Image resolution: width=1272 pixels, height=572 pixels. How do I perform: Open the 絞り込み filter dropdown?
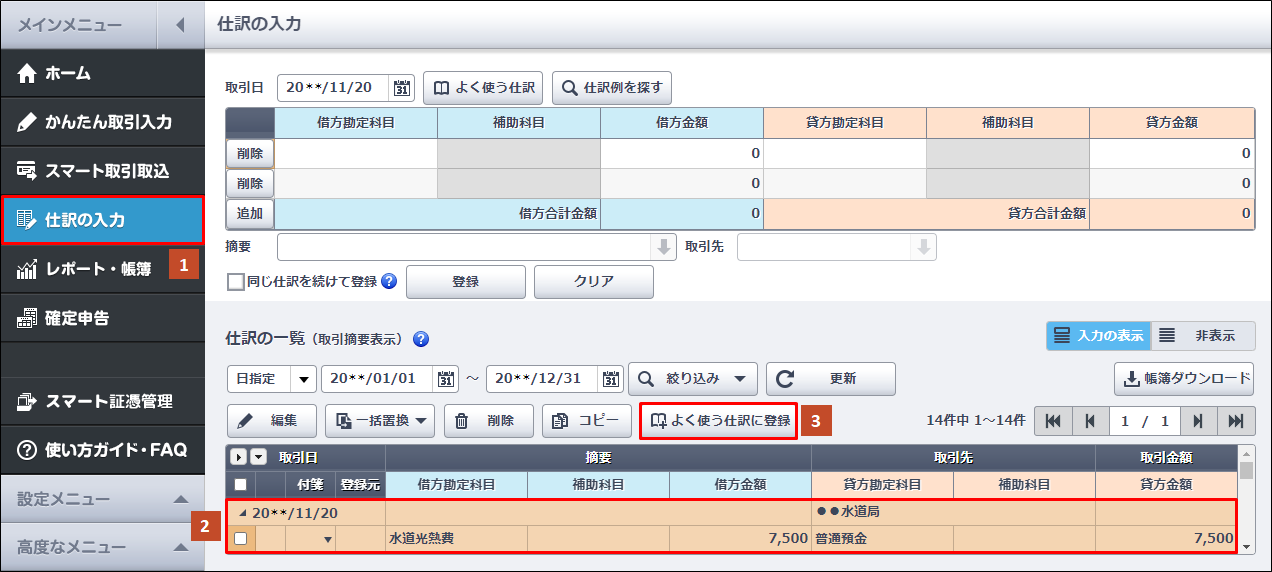693,379
